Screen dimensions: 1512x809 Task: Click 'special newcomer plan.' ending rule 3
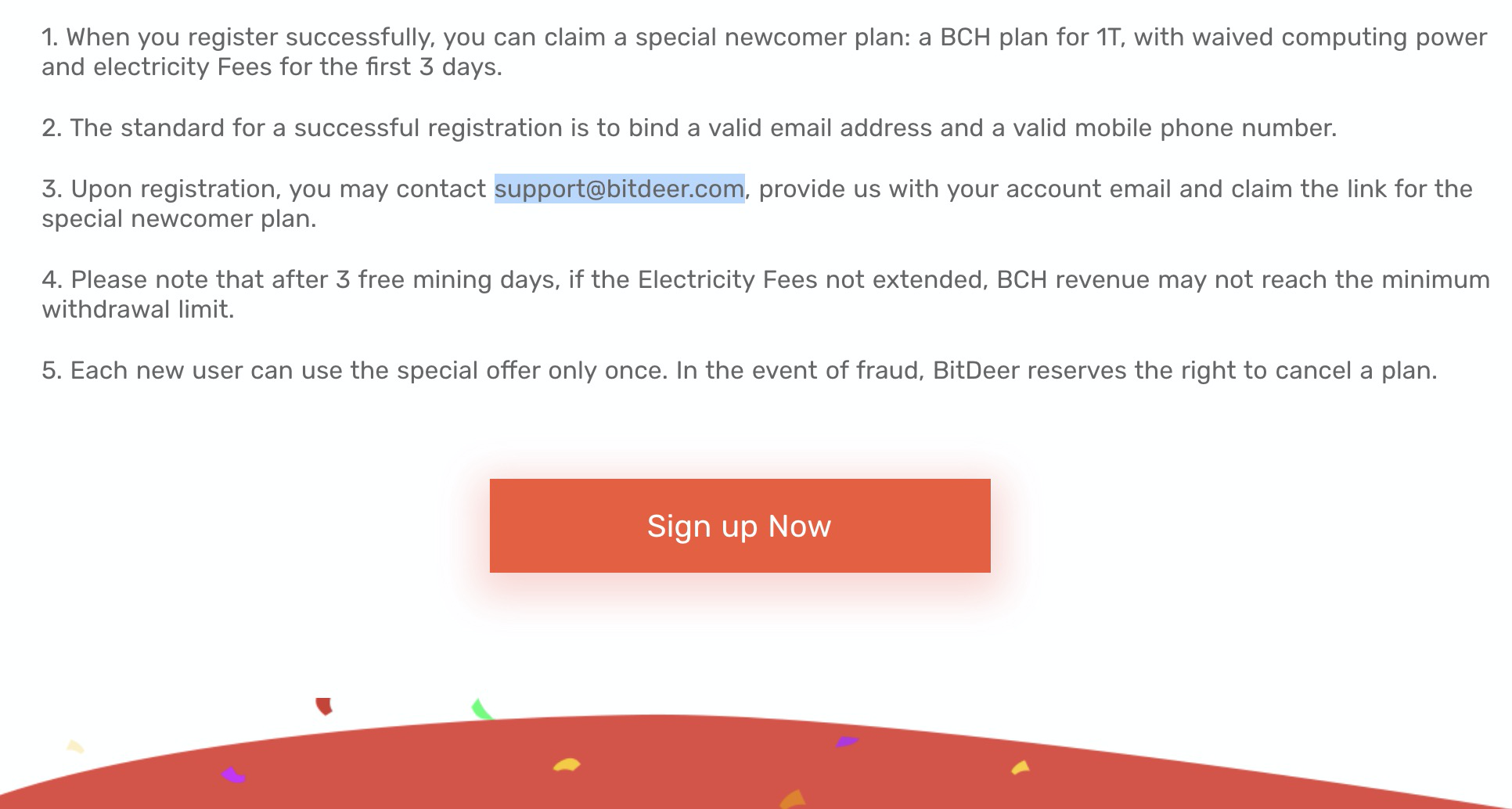(179, 218)
